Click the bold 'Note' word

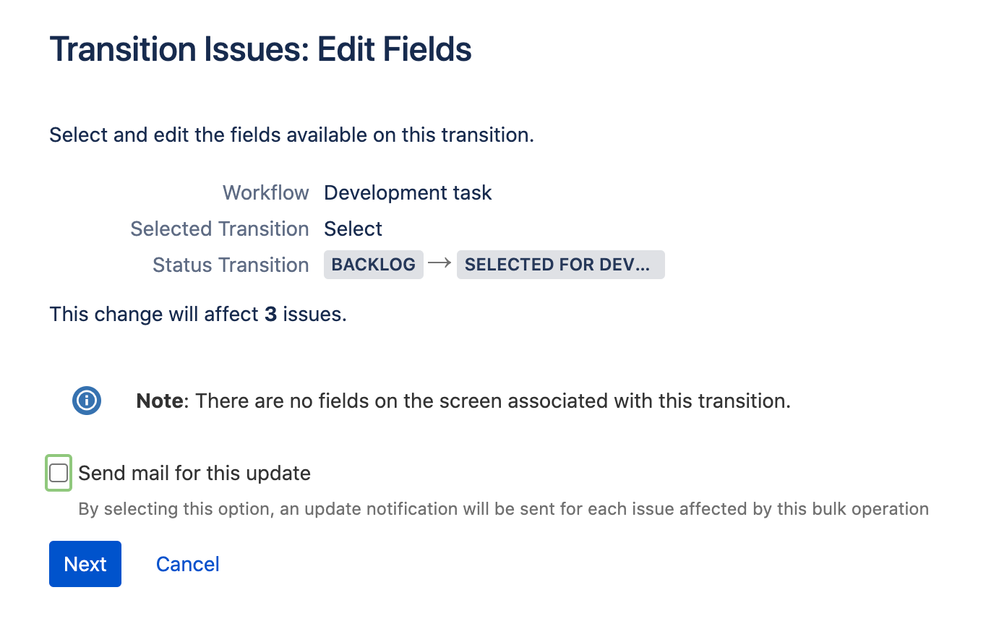pos(160,401)
